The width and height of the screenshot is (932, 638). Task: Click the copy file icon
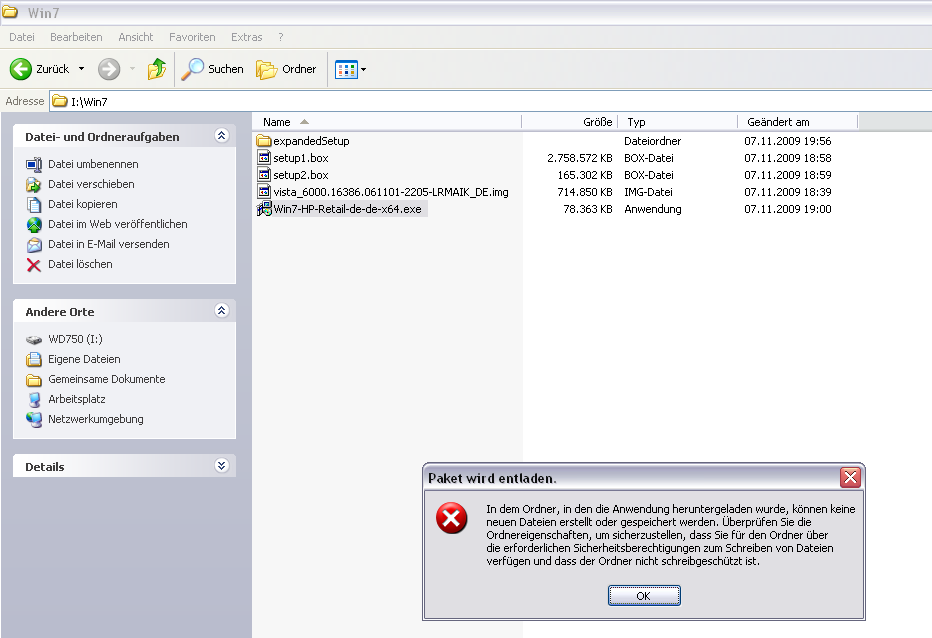pos(34,205)
